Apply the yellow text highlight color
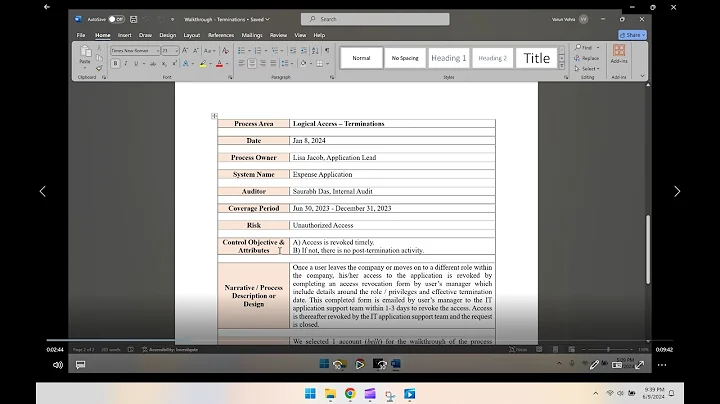Viewport: 720px width, 404px height. (x=203, y=63)
